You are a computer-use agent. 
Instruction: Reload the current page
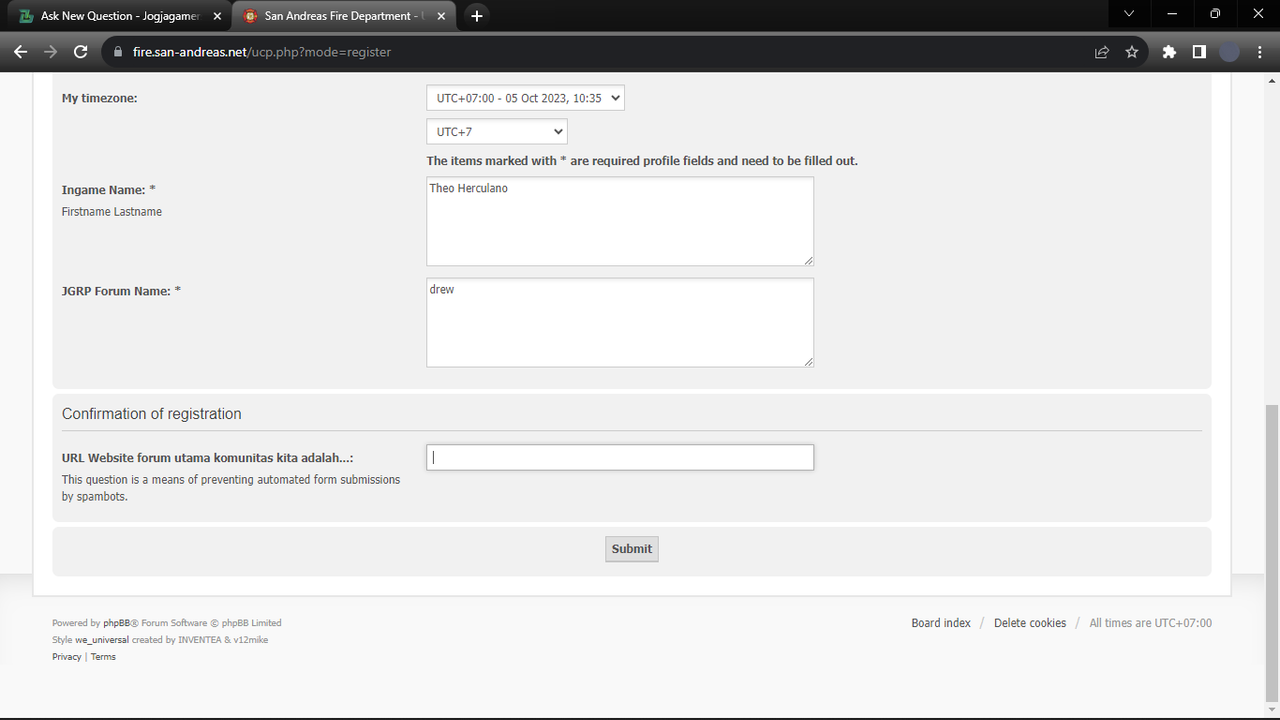81,52
